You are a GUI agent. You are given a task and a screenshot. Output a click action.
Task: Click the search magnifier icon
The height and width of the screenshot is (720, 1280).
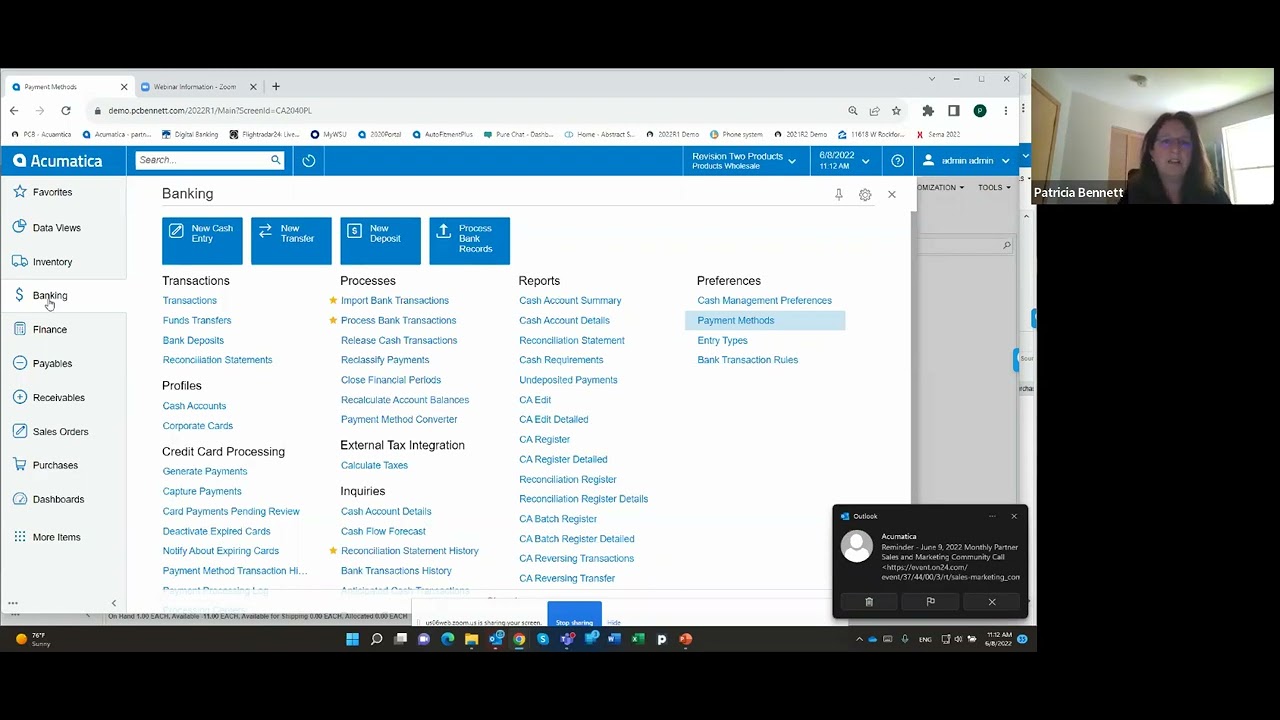coord(276,160)
